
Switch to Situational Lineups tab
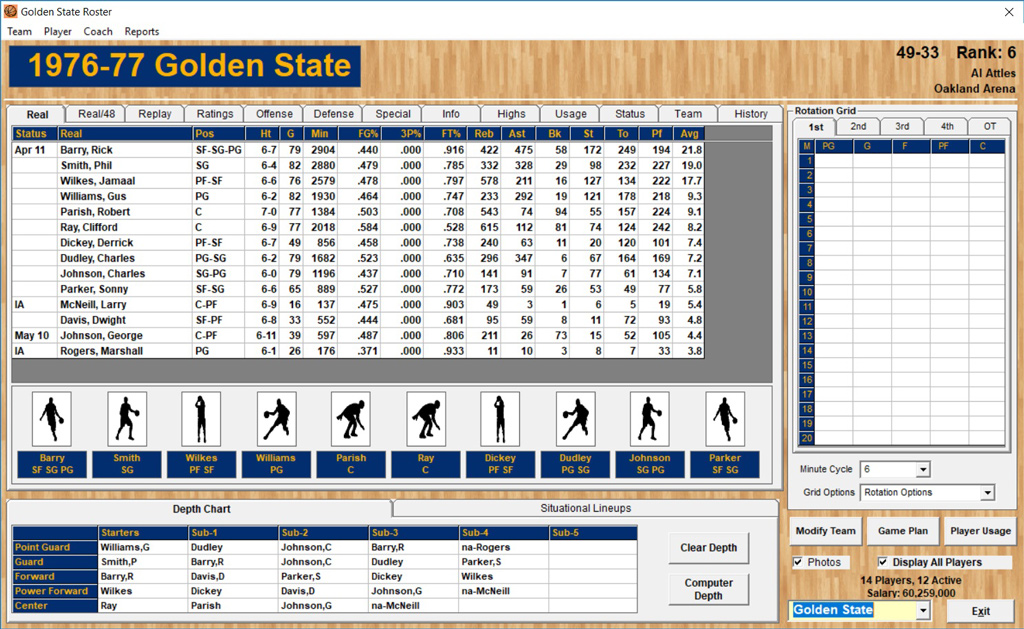tap(585, 508)
